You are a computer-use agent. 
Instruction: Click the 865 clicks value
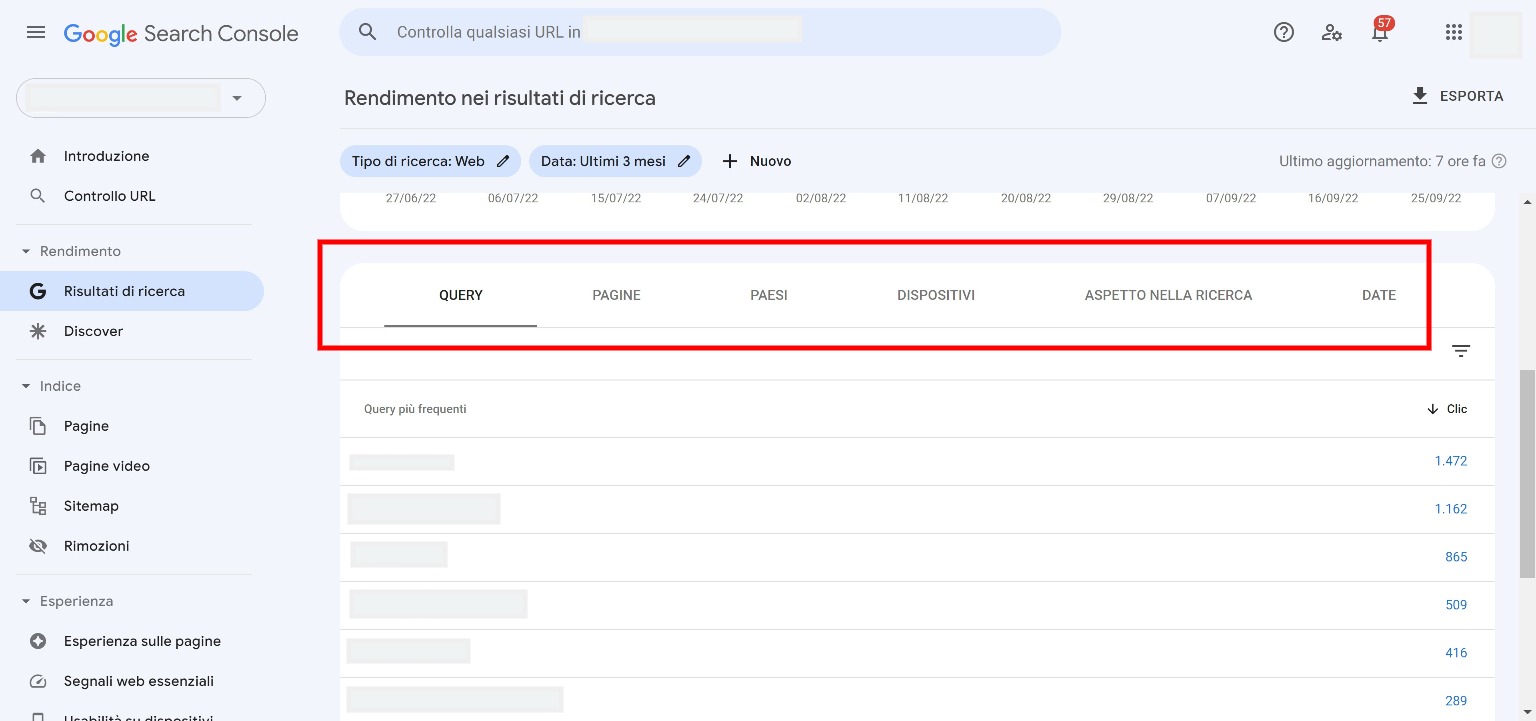click(1456, 557)
